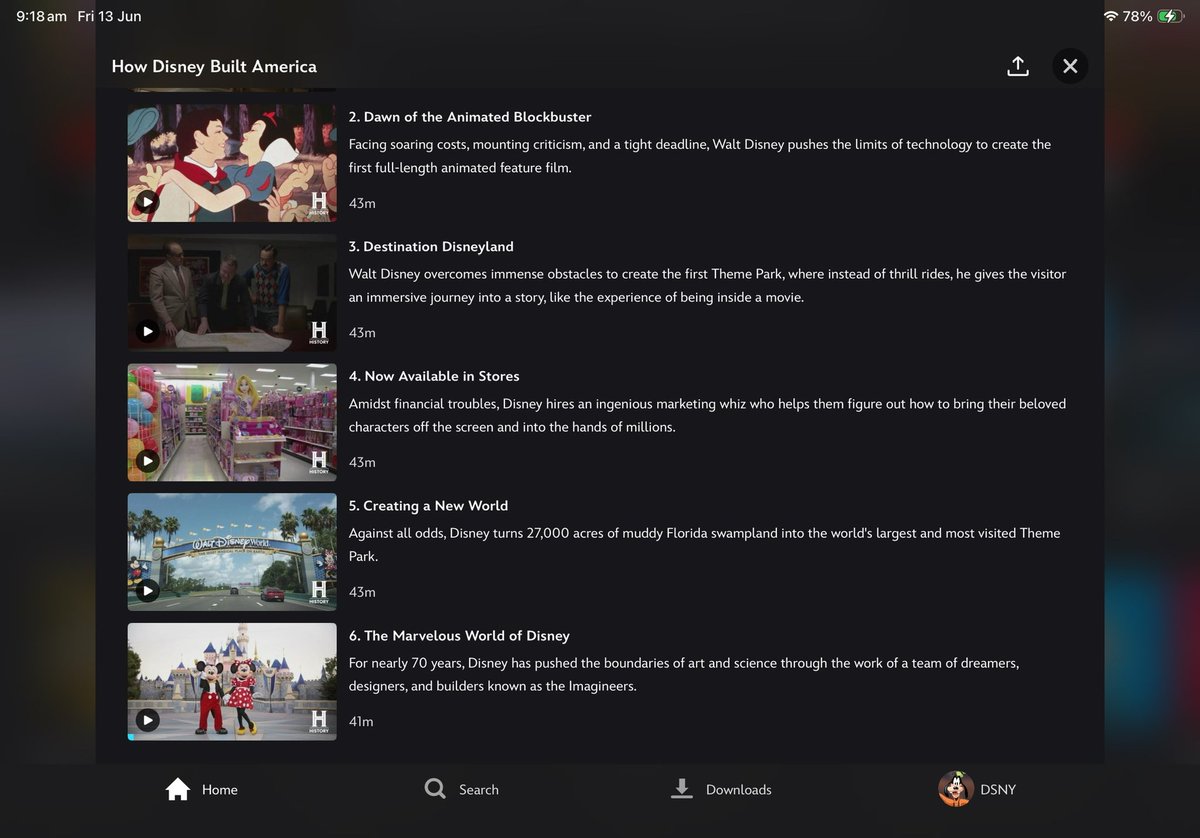
Task: Tap the Wi-Fi icon in the status bar
Action: coord(1111,16)
